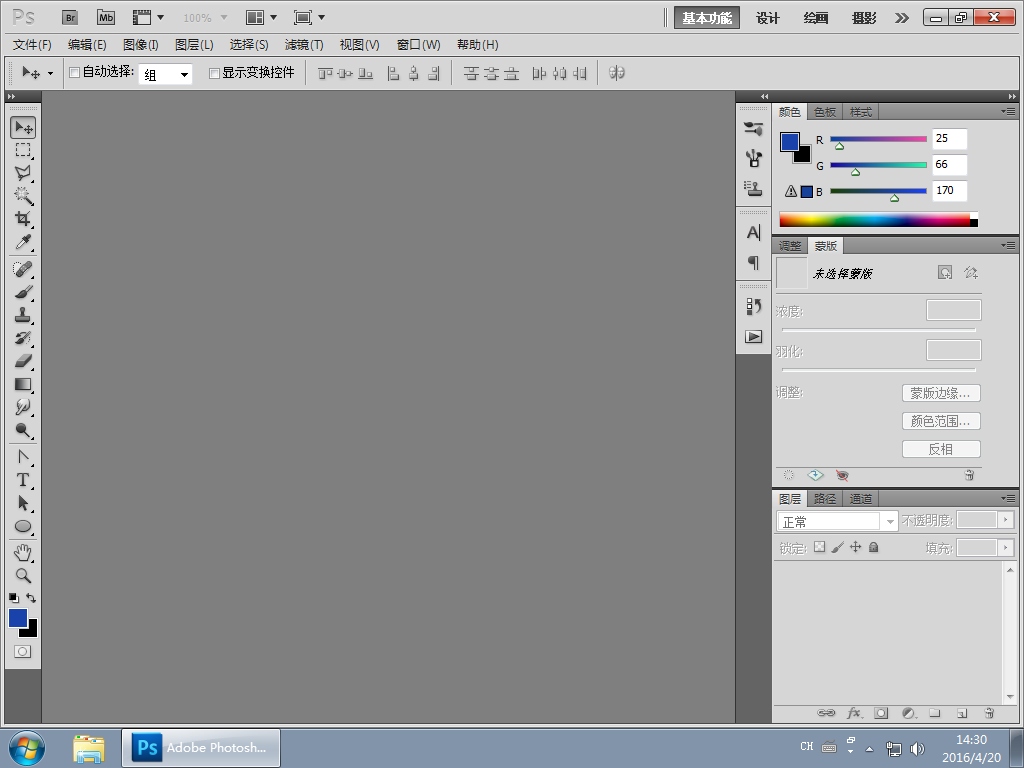The image size is (1024, 768).
Task: Click the 颜色范围... button
Action: click(x=941, y=421)
